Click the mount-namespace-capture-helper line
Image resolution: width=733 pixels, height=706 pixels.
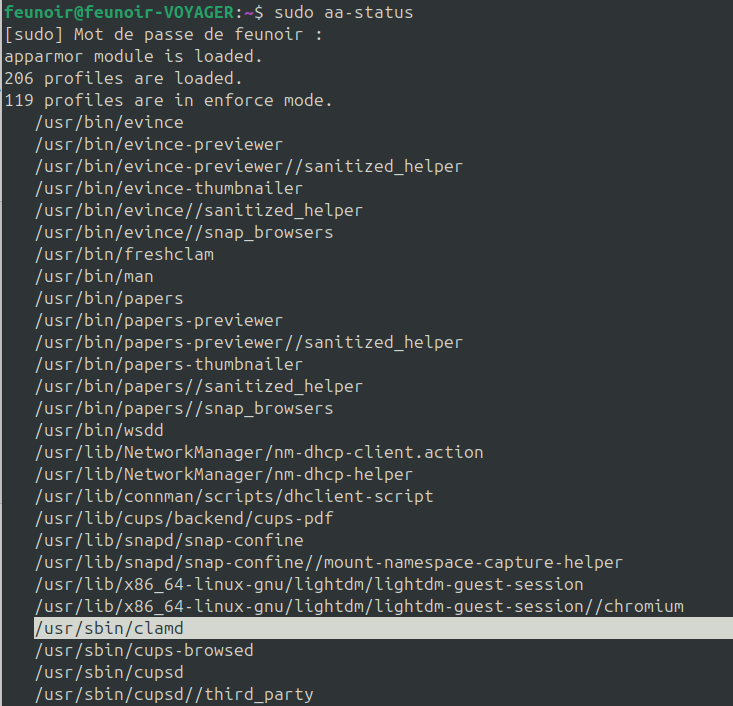(328, 562)
